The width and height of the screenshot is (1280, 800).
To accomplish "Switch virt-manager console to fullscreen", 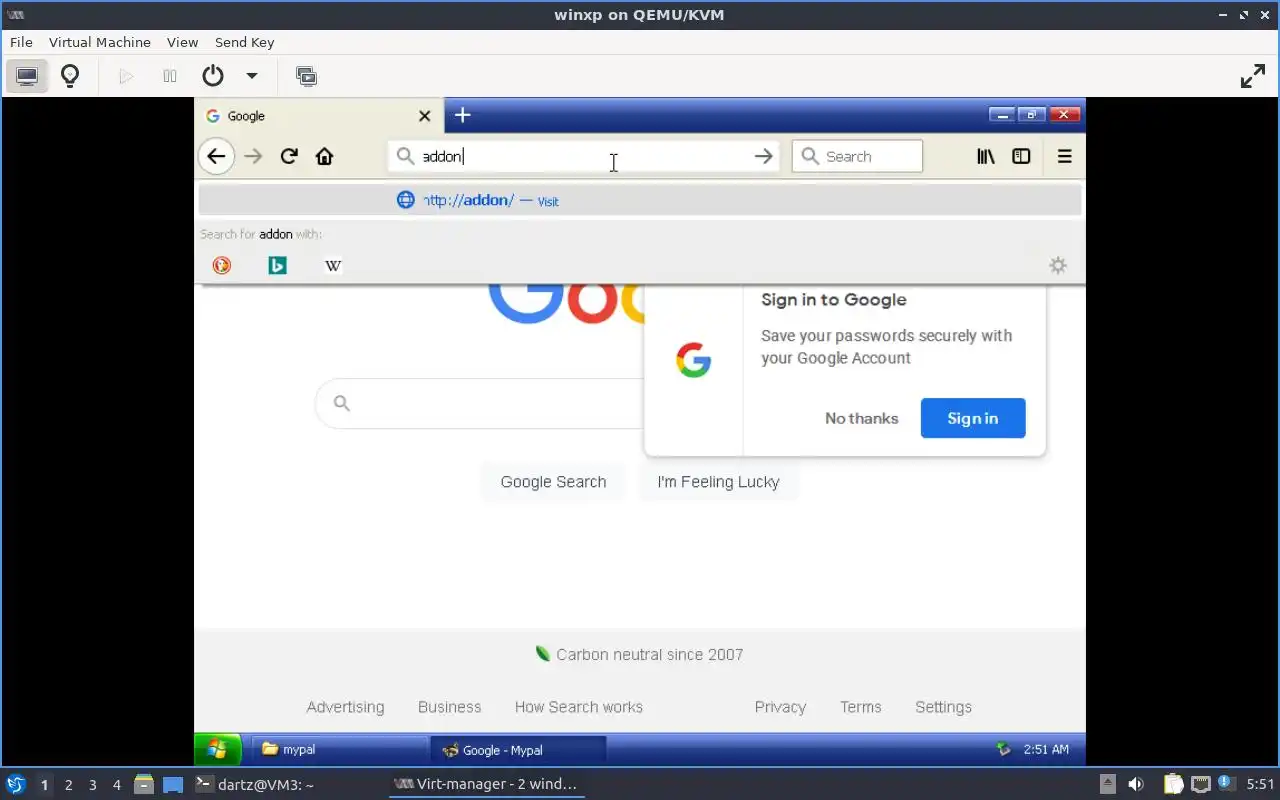I will point(1253,76).
